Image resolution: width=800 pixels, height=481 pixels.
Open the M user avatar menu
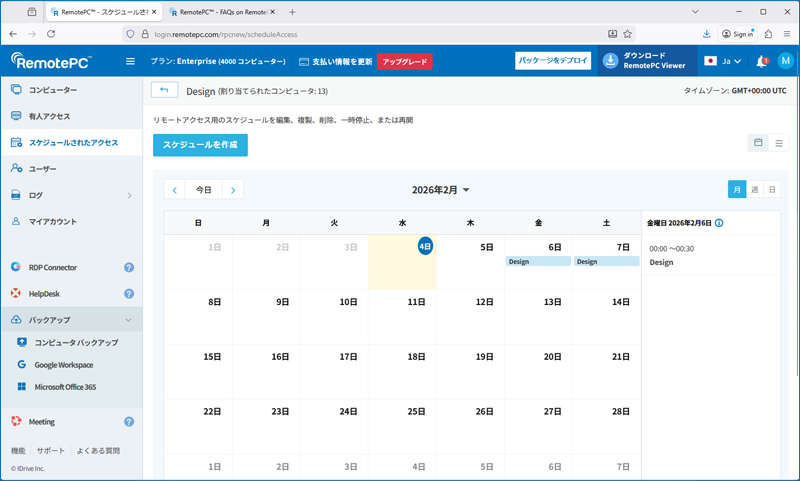click(x=785, y=61)
